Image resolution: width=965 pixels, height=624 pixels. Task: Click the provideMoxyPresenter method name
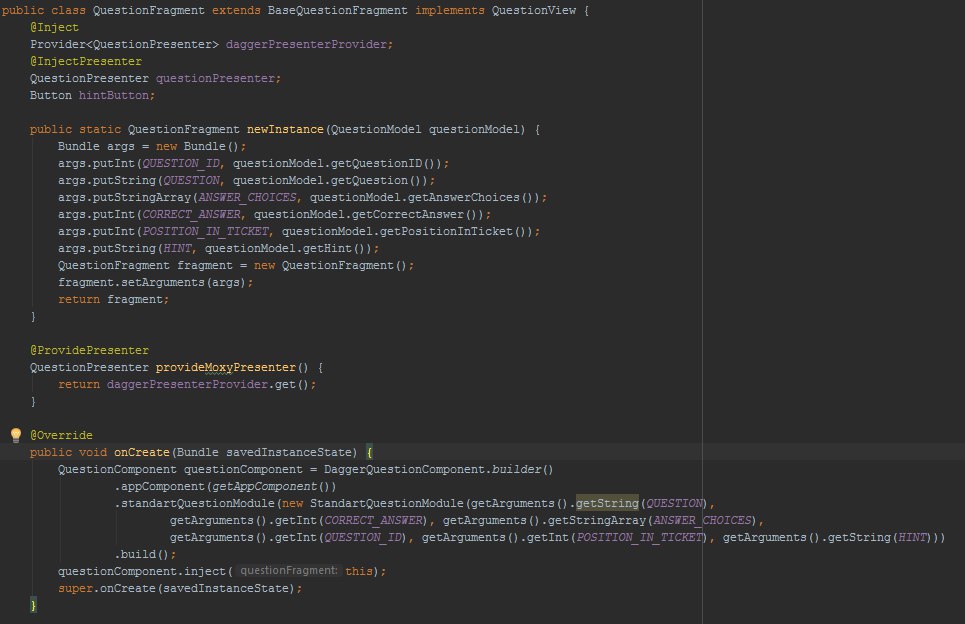pos(225,367)
